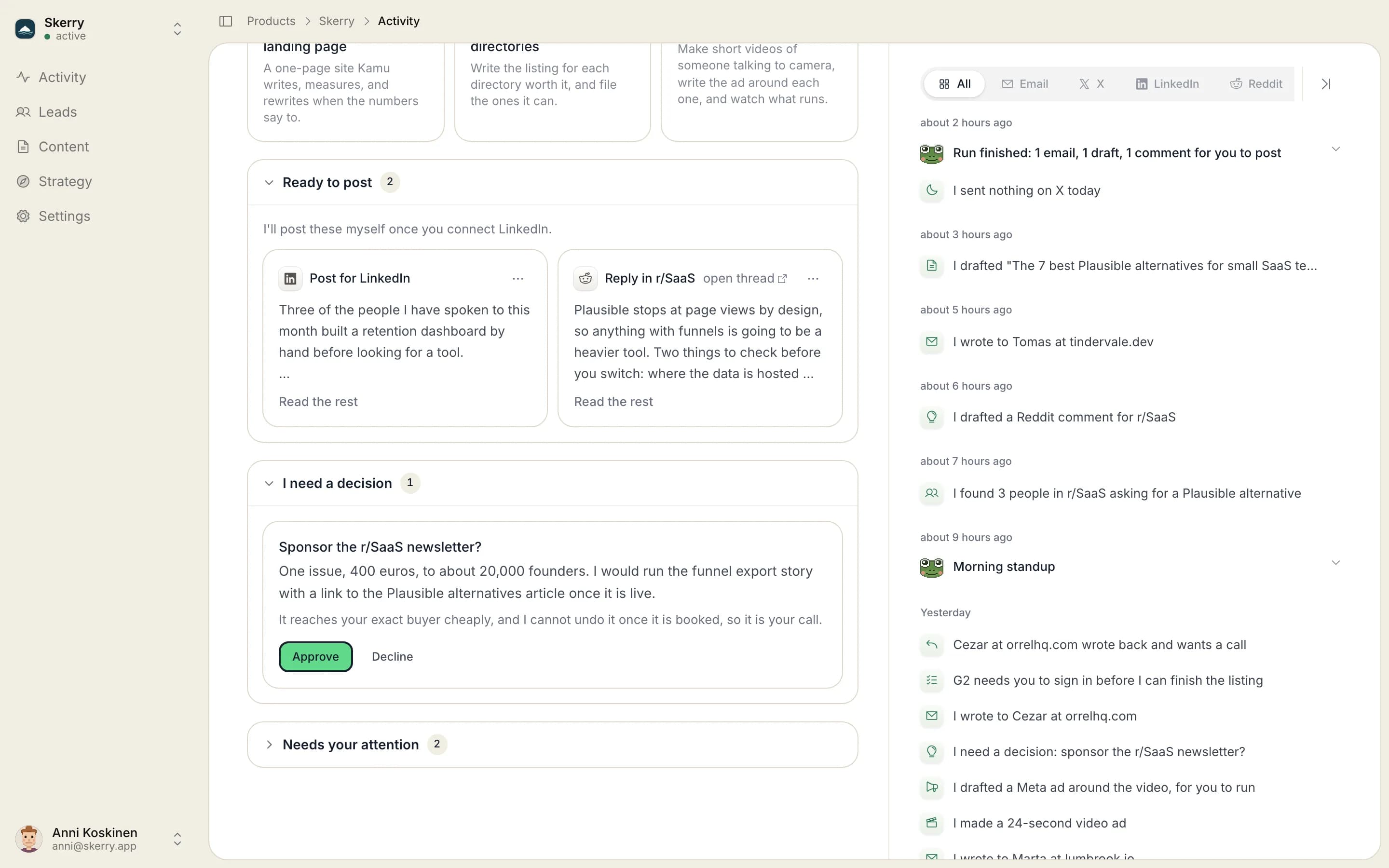Click mail icon for wrote to Cezar
This screenshot has height=868, width=1389.
(x=932, y=716)
